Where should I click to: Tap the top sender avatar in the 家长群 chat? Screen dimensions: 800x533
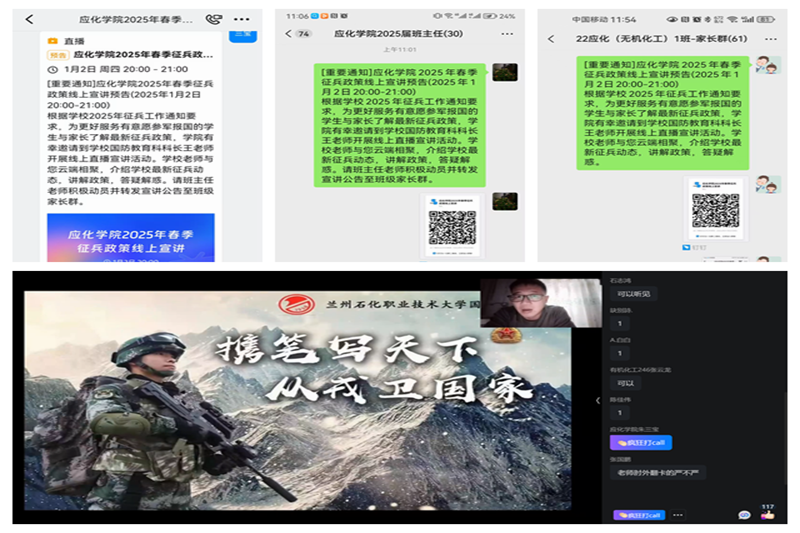click(x=766, y=65)
